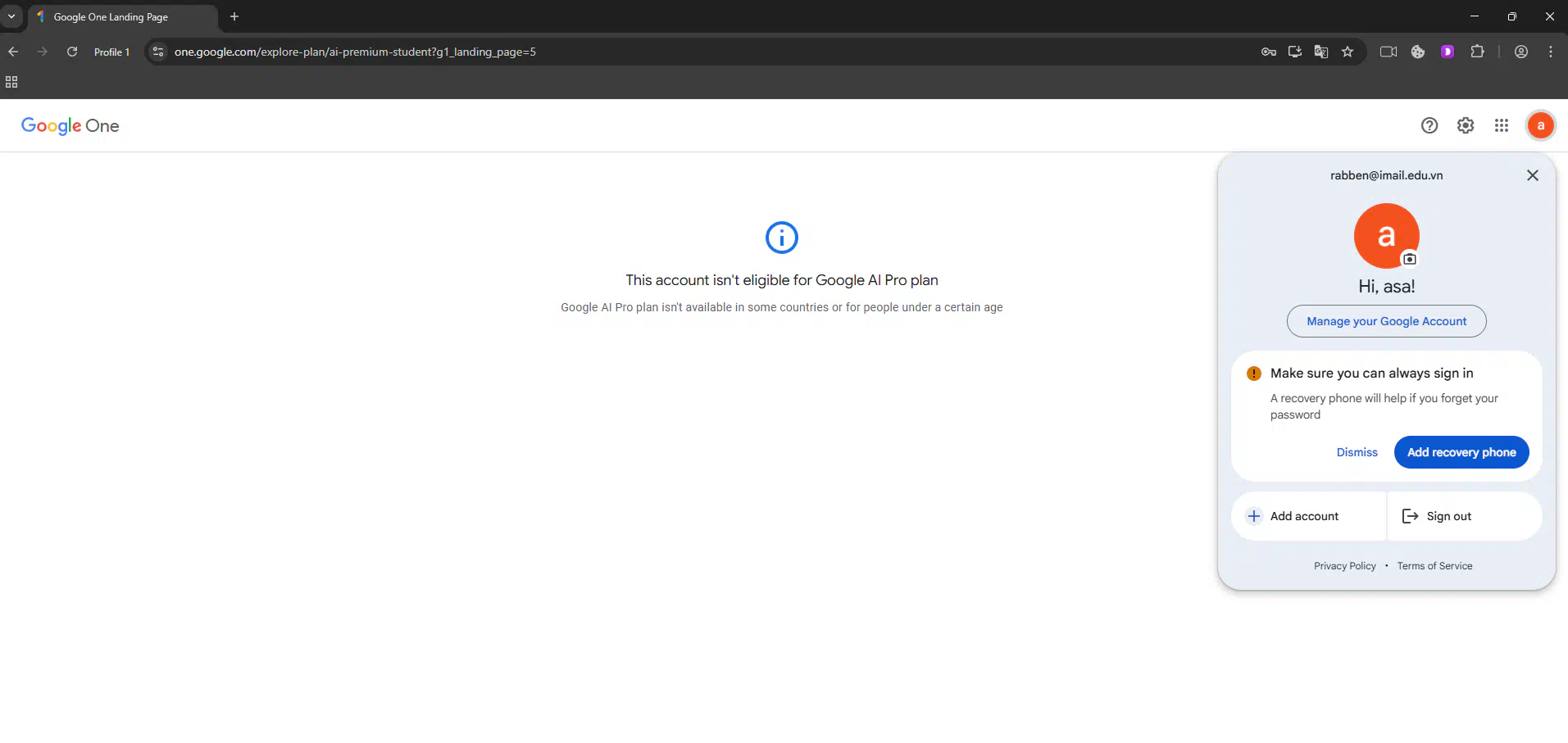Dismiss the recovery phone reminder
Image resolution: width=1568 pixels, height=743 pixels.
tap(1357, 452)
